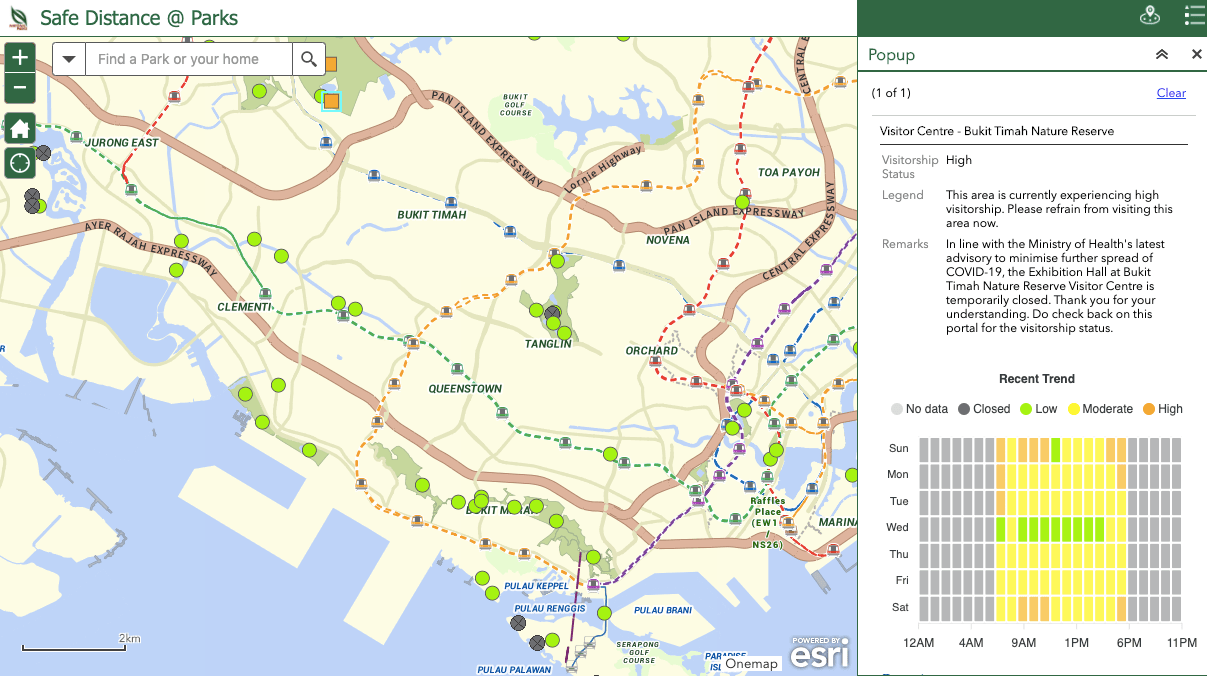The image size is (1207, 676).
Task: Select the cyan-highlighted orange square park marker
Action: [x=331, y=100]
